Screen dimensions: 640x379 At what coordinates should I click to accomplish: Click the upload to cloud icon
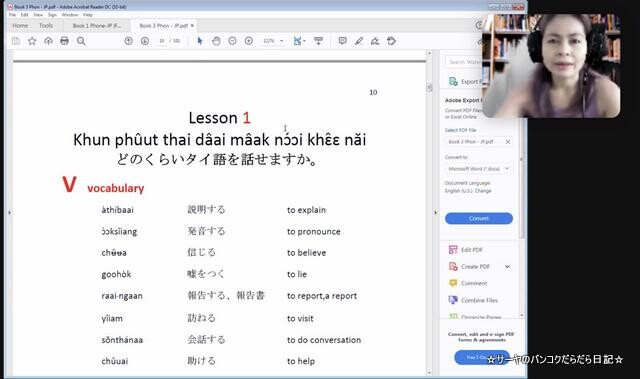tap(48, 41)
